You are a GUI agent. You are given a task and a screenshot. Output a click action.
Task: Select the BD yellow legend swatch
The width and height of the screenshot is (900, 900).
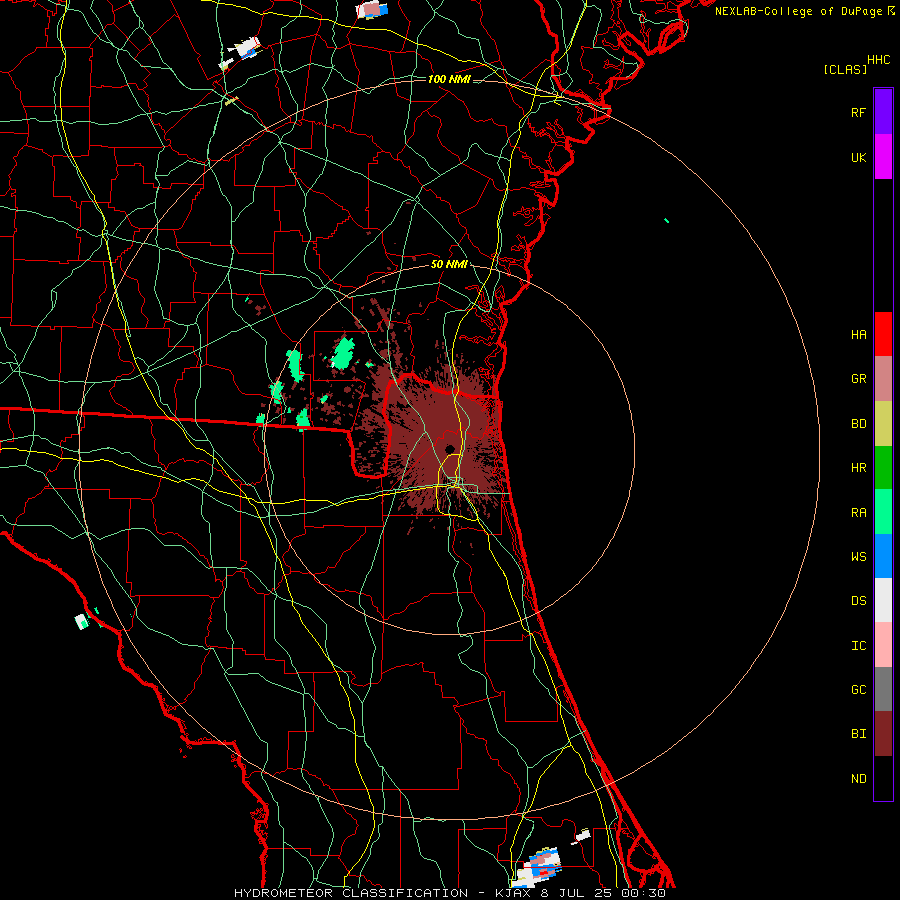click(x=883, y=424)
